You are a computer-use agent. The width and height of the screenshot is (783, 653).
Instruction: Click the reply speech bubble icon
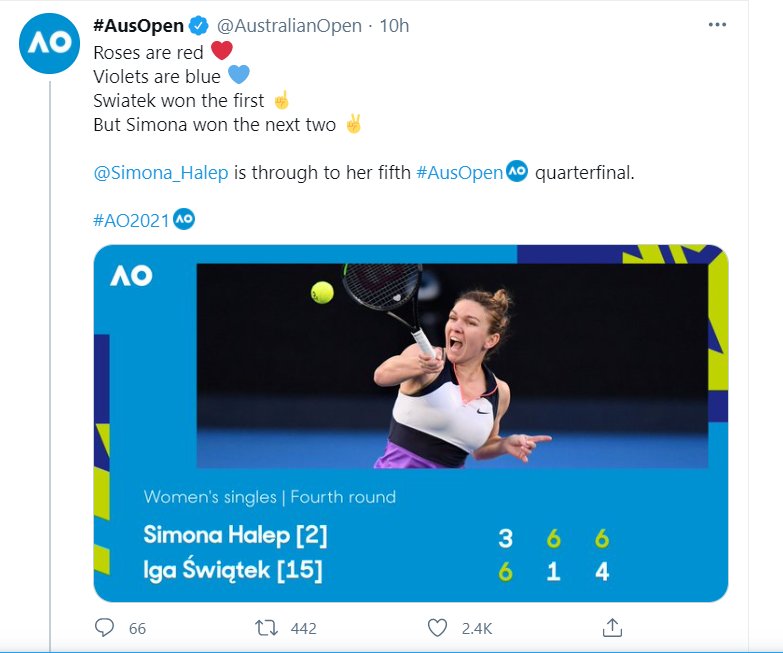(x=105, y=628)
